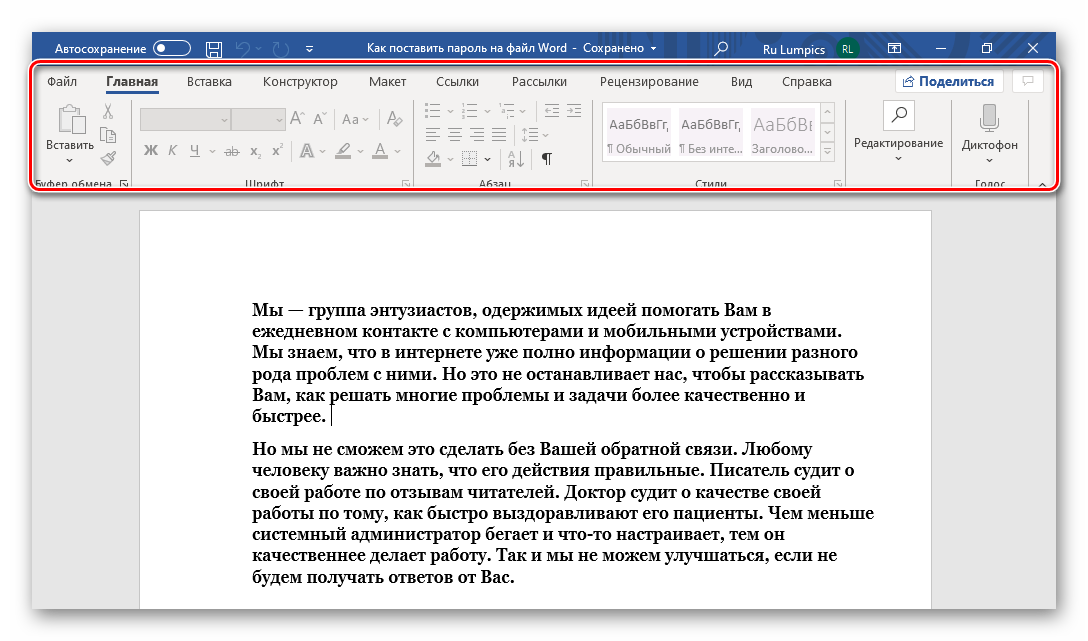Open the Вставка ribbon tab
The width and height of the screenshot is (1088, 641).
[209, 82]
